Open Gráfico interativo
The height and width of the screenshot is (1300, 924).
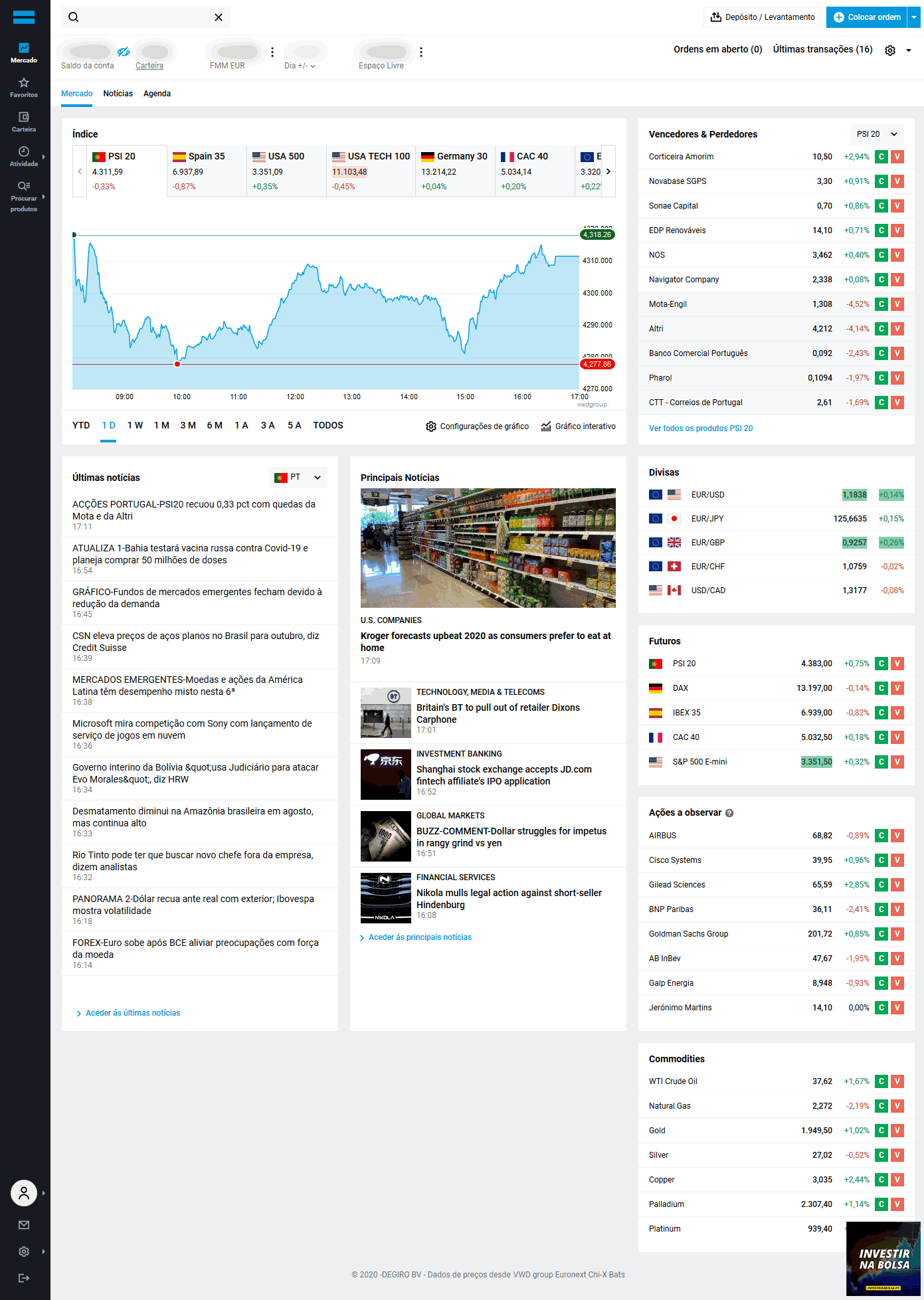click(x=578, y=426)
